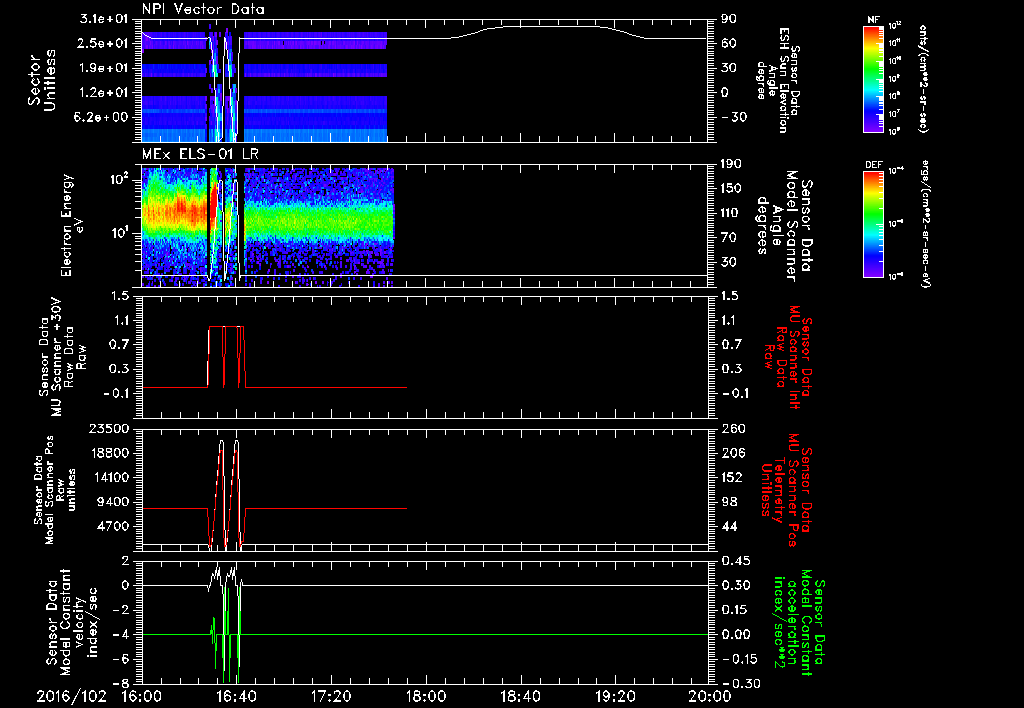1024x708 pixels.
Task: Click the NPI Vector Data panel title
Action: 204,9
